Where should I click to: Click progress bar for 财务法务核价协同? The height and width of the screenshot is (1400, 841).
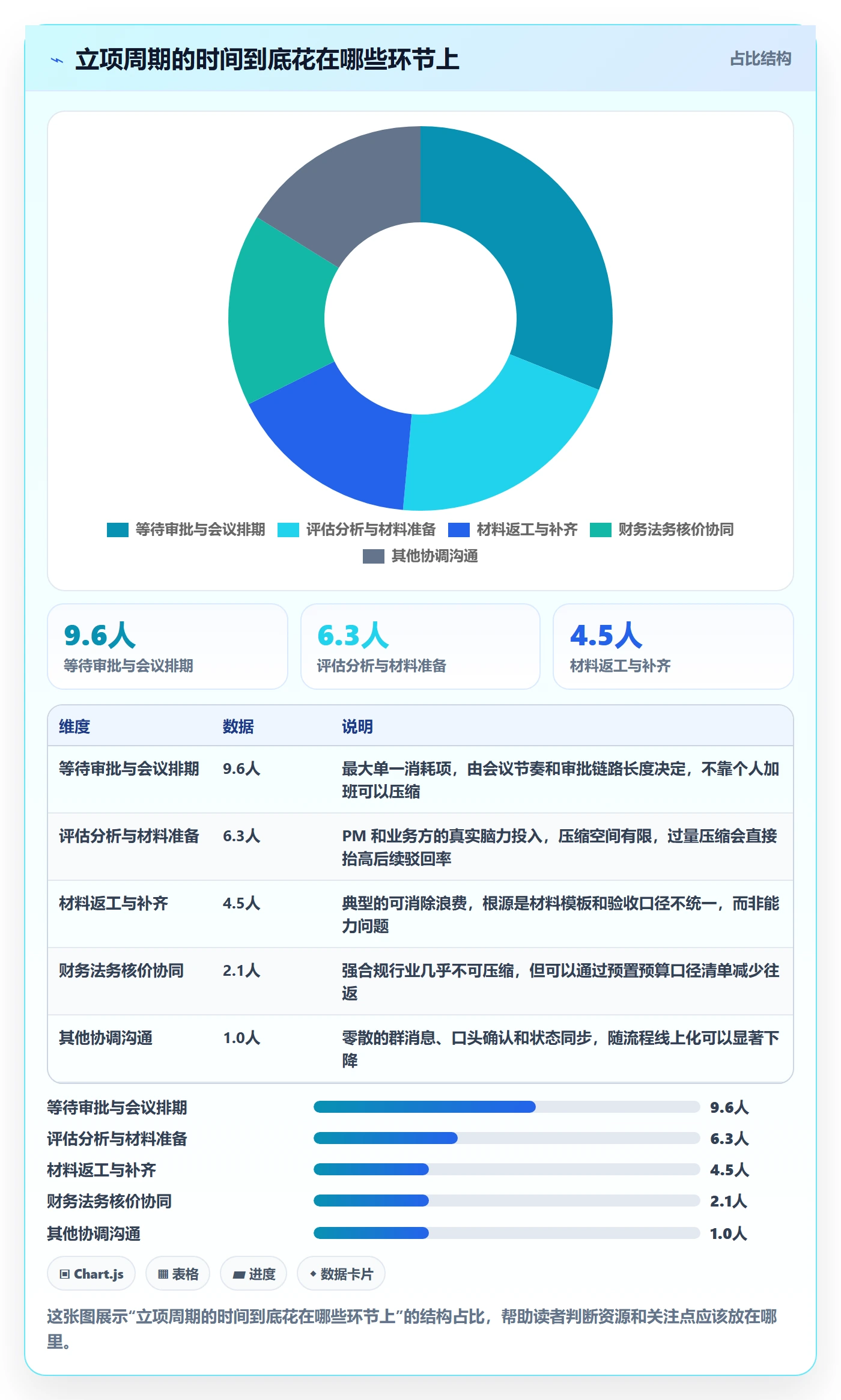pos(506,1201)
